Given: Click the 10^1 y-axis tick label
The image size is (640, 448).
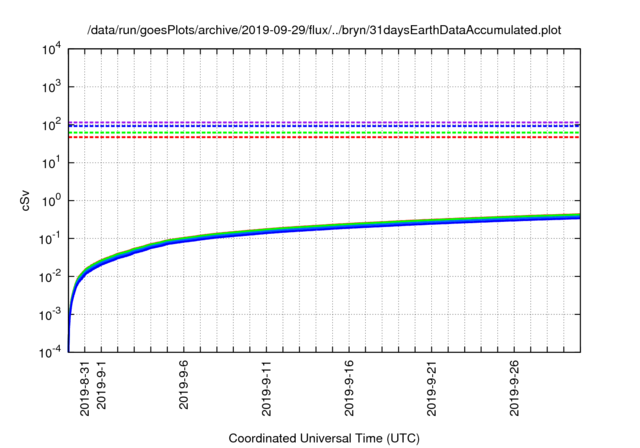Looking at the screenshot, I should (x=52, y=163).
